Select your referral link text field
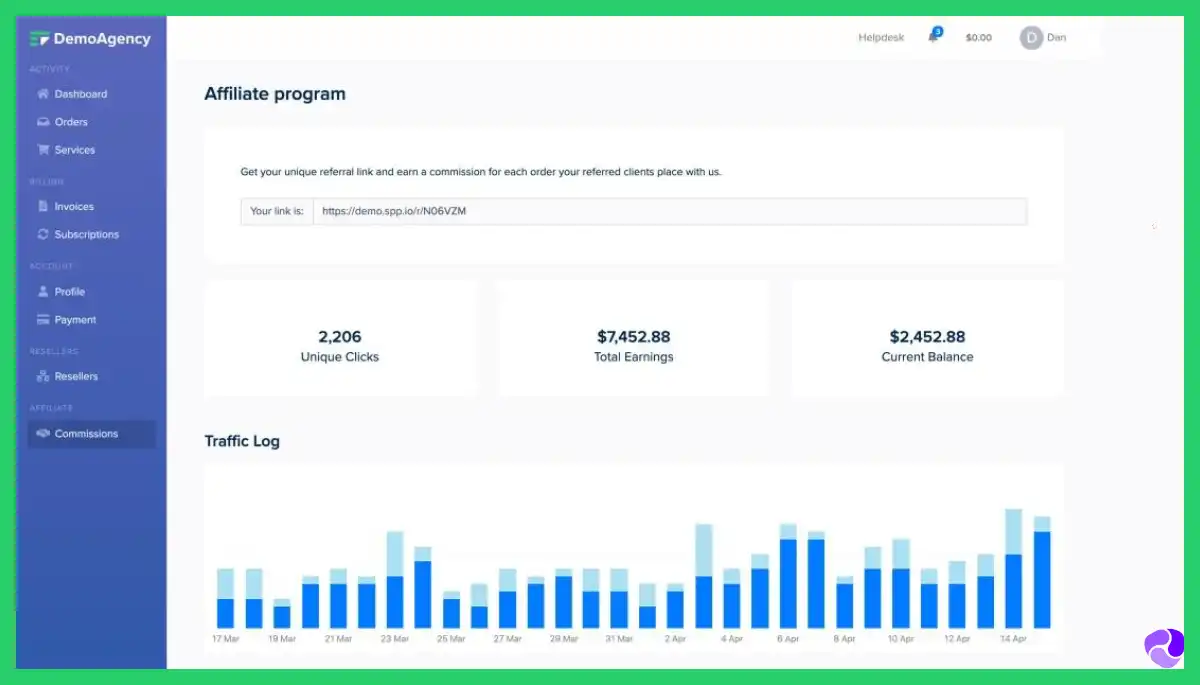1200x685 pixels. coord(670,211)
